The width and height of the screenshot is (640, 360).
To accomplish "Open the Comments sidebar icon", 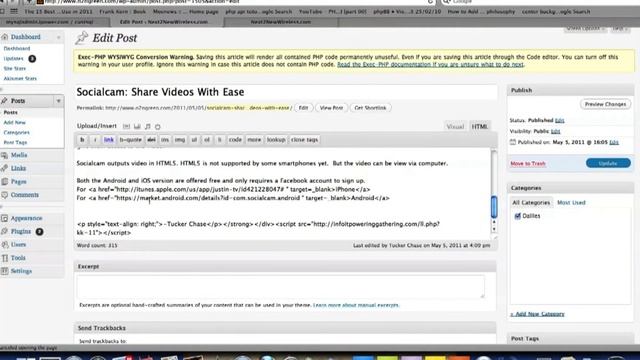I will tap(4, 195).
